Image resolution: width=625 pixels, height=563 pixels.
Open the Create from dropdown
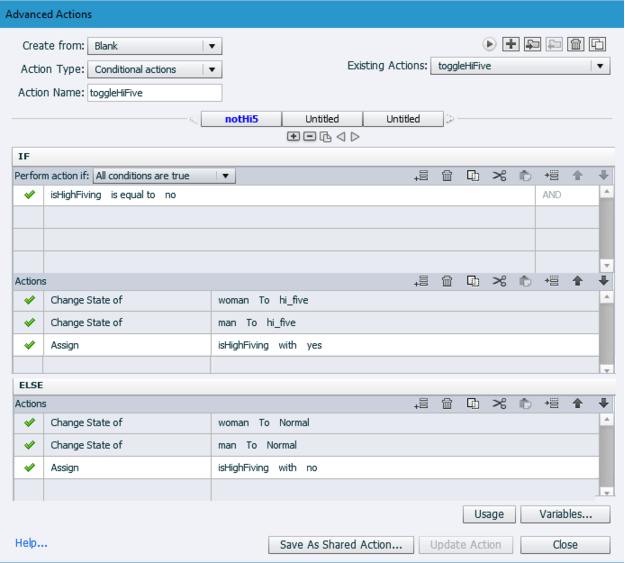[155, 46]
